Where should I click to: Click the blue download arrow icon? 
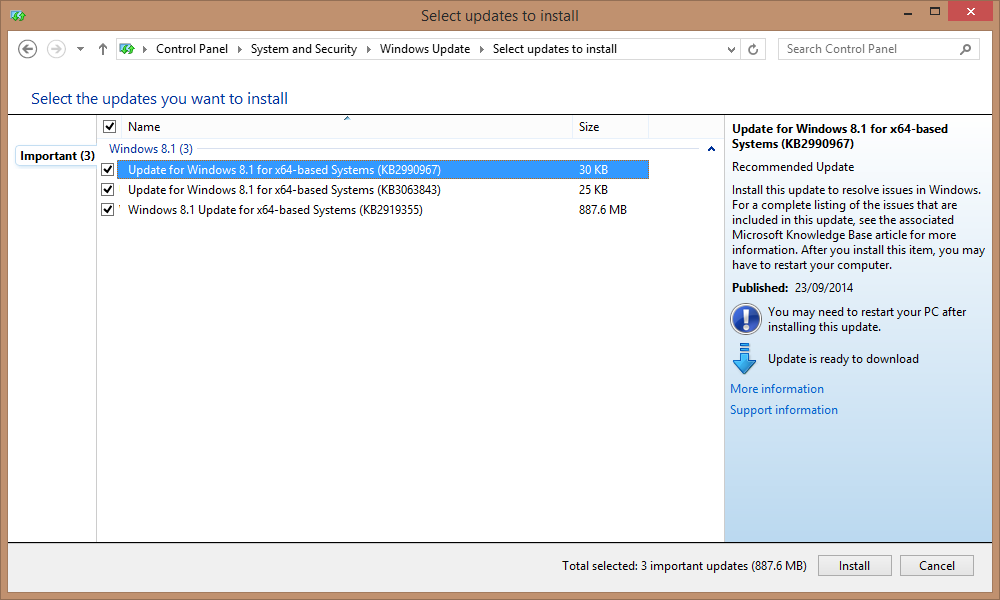click(x=744, y=358)
